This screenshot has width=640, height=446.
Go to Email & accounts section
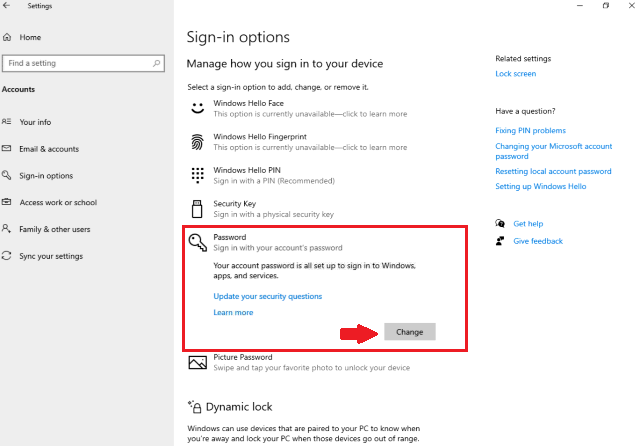click(49, 149)
